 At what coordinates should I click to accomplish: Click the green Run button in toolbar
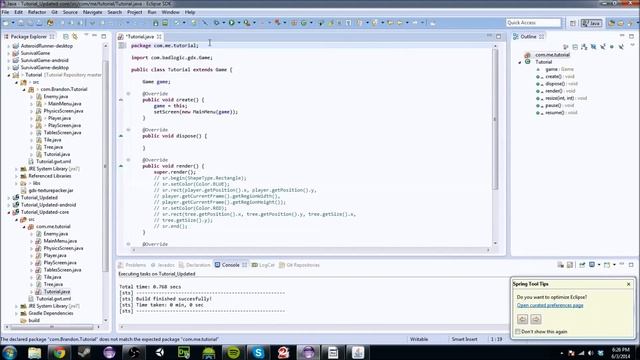pyautogui.click(x=231, y=23)
